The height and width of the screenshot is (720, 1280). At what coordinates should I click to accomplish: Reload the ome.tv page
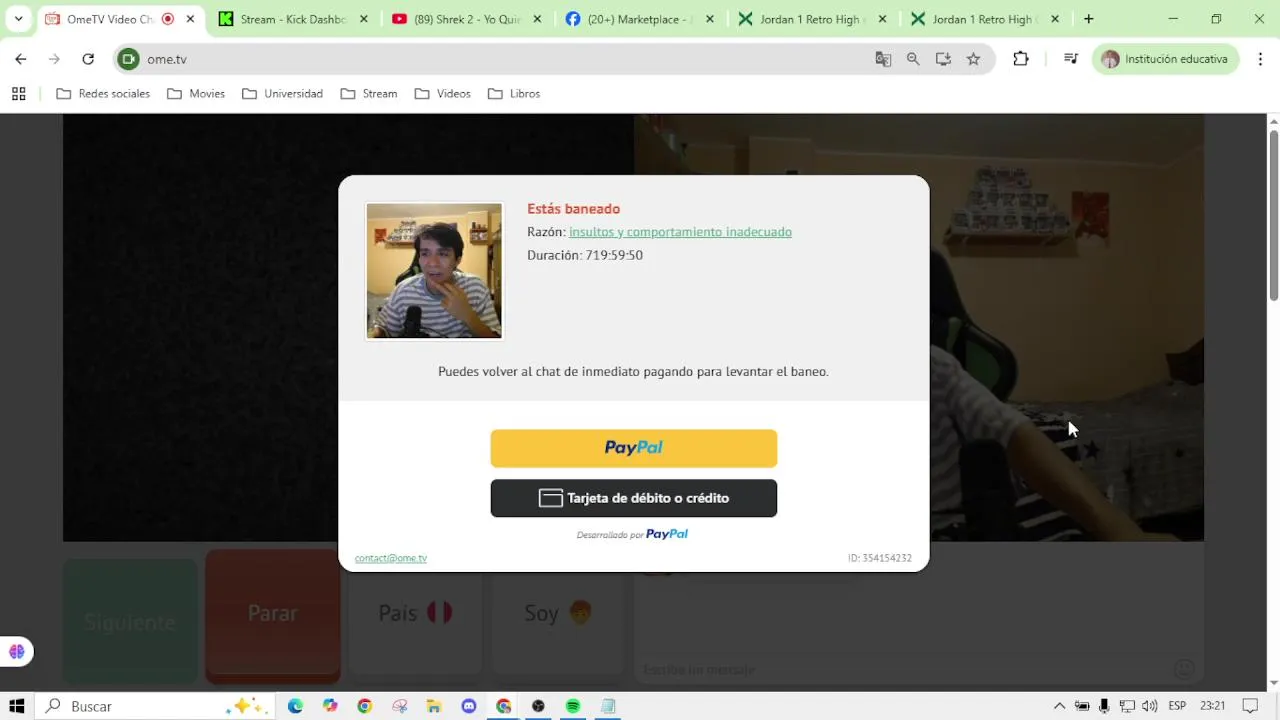(88, 59)
